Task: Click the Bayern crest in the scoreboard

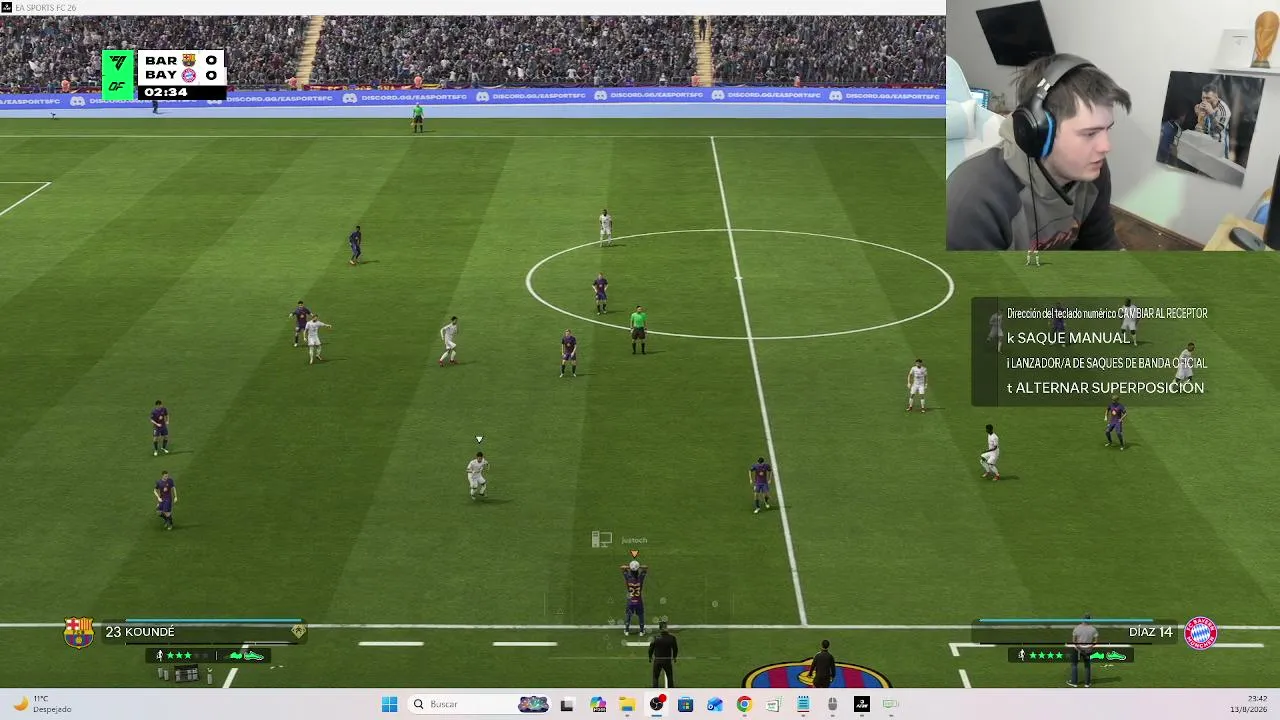Action: (189, 75)
